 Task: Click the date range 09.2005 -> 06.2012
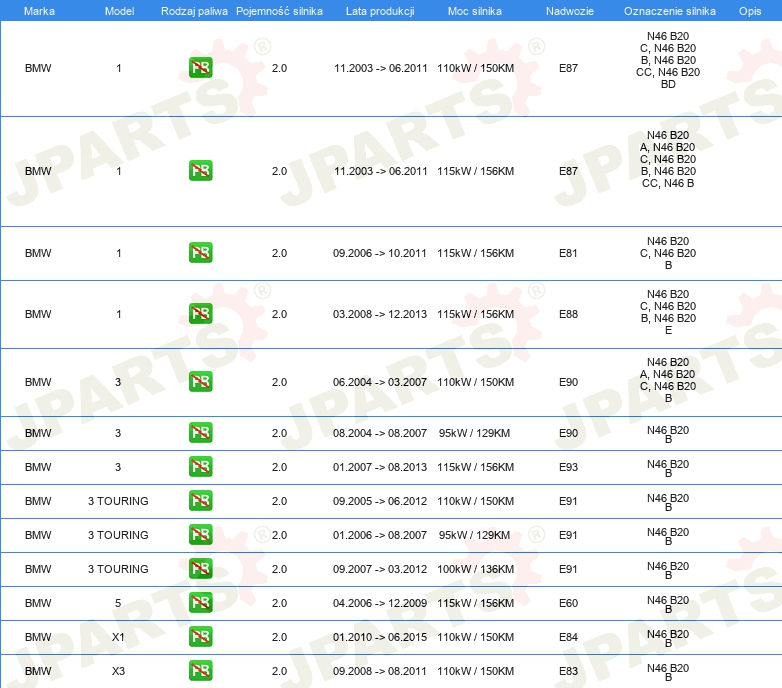[x=380, y=501]
